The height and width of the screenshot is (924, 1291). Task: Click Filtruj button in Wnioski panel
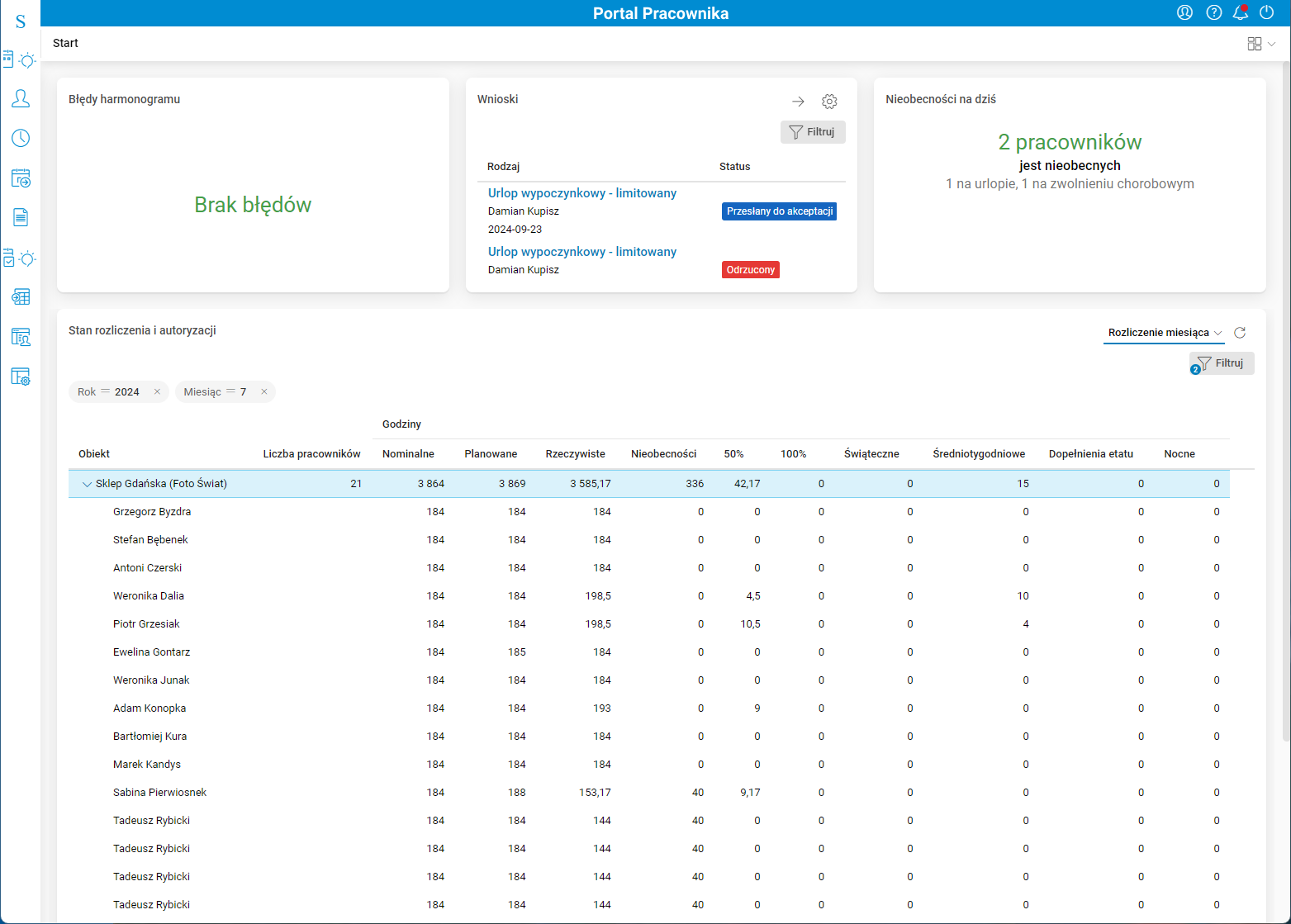click(x=812, y=132)
